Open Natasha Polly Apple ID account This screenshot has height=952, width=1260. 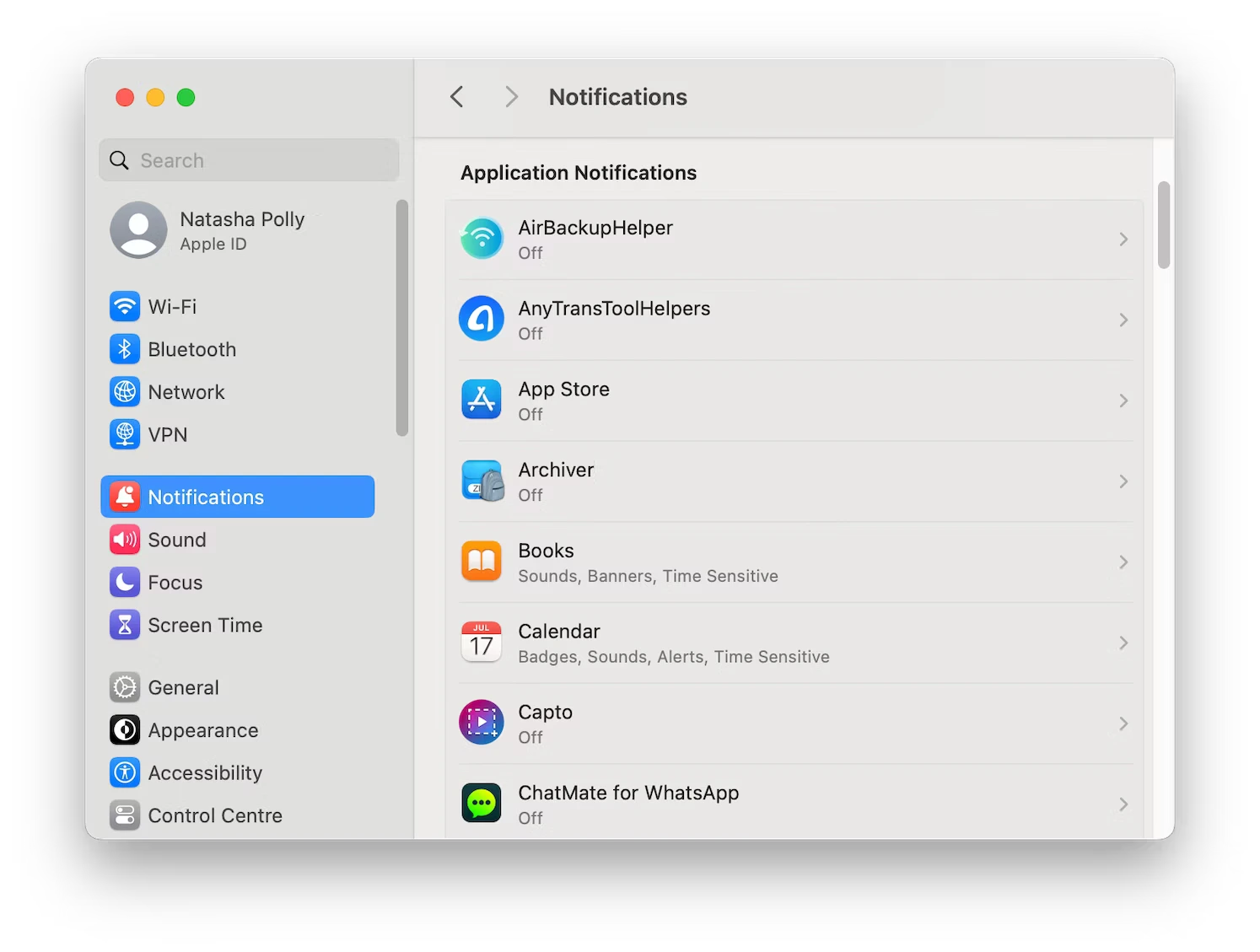coord(240,230)
